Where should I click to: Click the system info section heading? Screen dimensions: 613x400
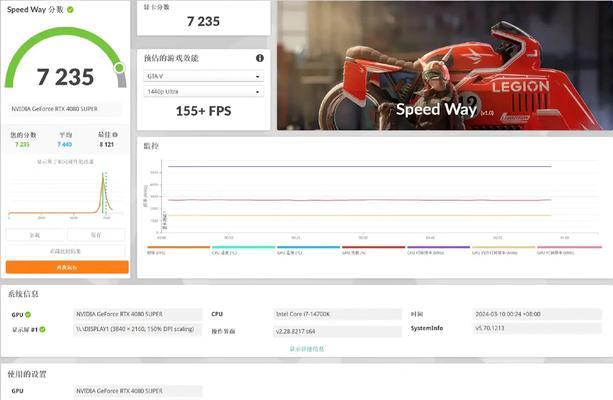coord(23,294)
